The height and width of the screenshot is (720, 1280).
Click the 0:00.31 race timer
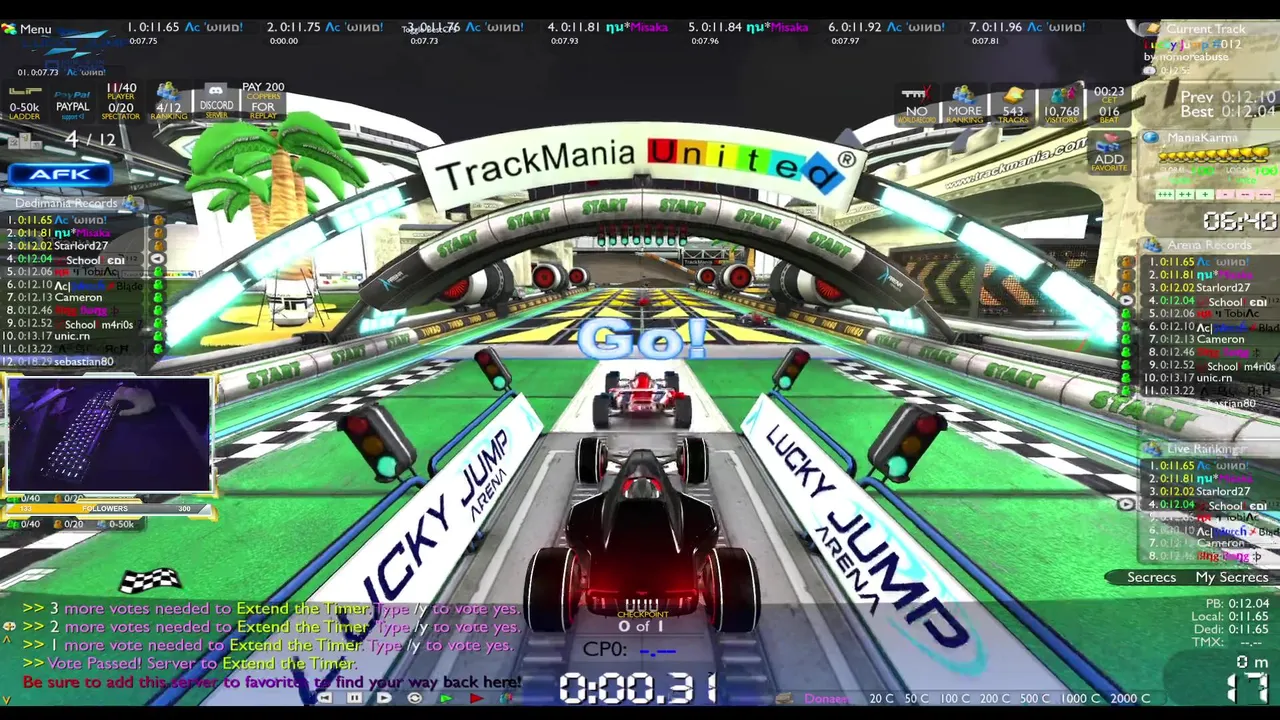638,688
